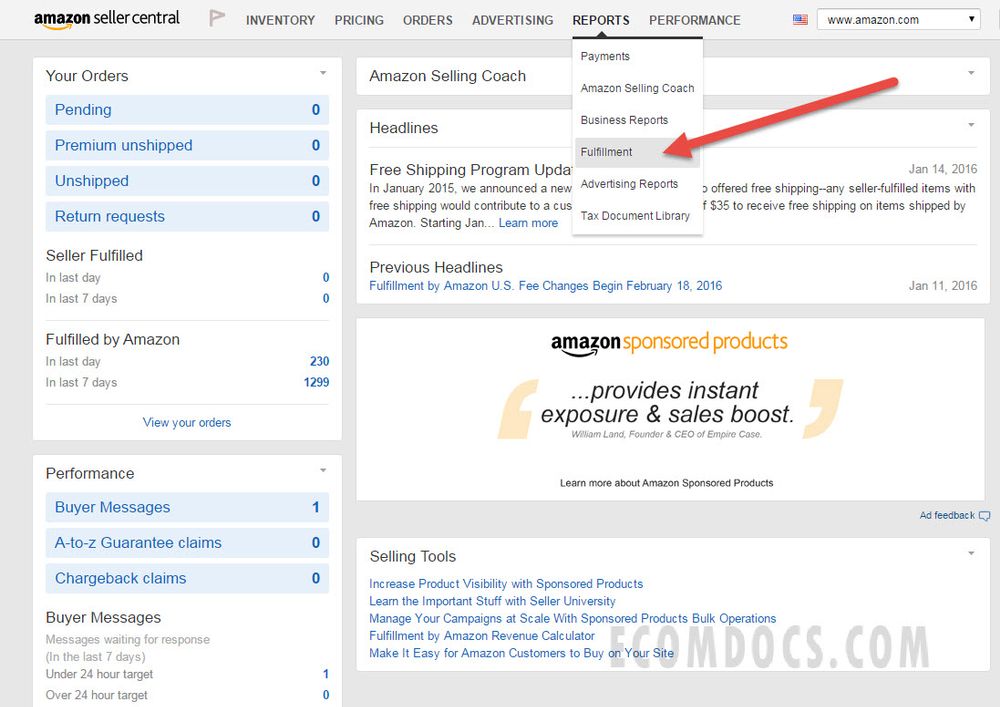Image resolution: width=1000 pixels, height=707 pixels.
Task: Open Unshipped orders row
Action: 187,181
